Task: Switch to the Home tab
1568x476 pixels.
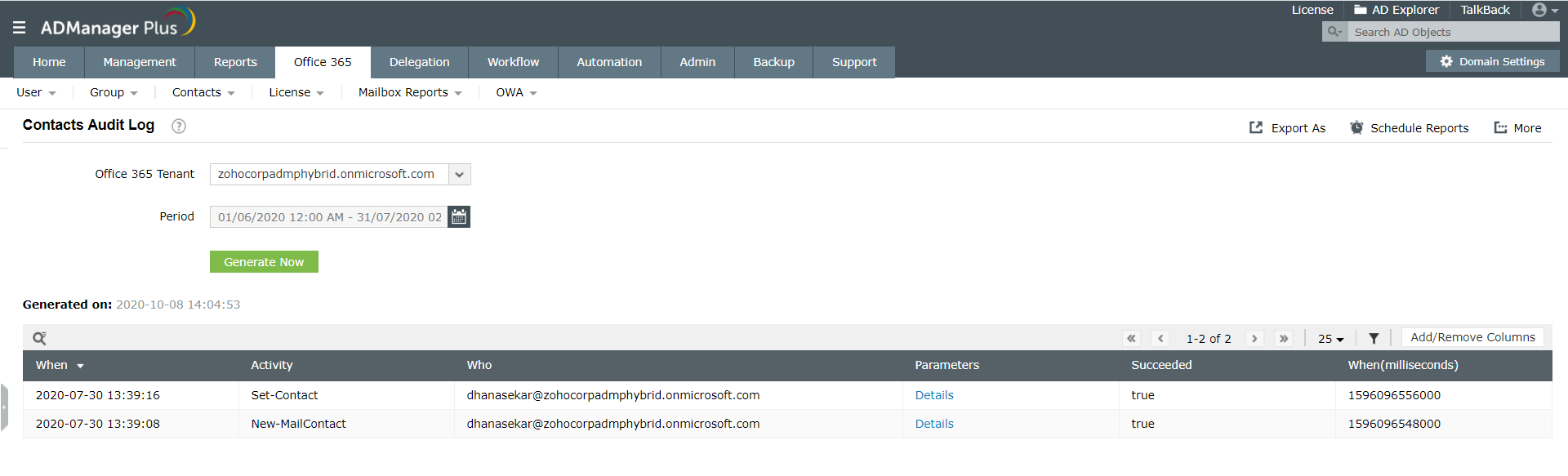Action: 49,62
